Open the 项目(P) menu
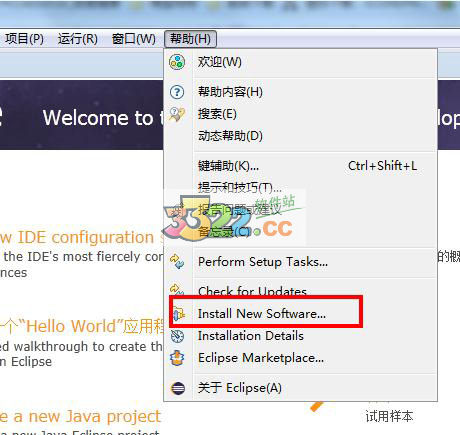The height and width of the screenshot is (435, 460). point(24,39)
